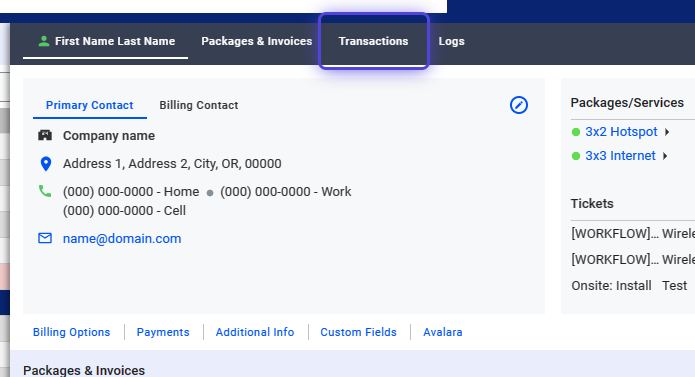Open the Logs tab
The width and height of the screenshot is (695, 377).
pyautogui.click(x=451, y=41)
